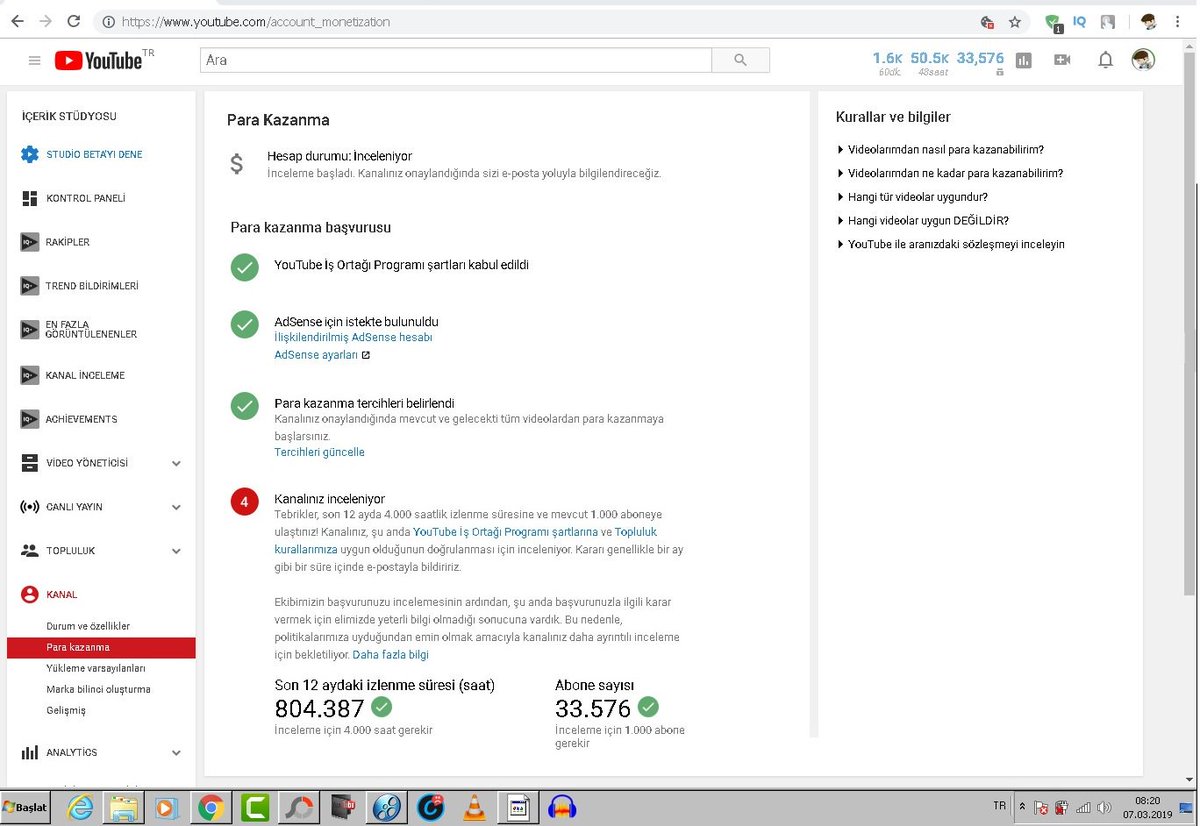Viewport: 1200px width, 826px height.
Task: Click STUDIO BETA'YI DENE link
Action: click(x=94, y=155)
